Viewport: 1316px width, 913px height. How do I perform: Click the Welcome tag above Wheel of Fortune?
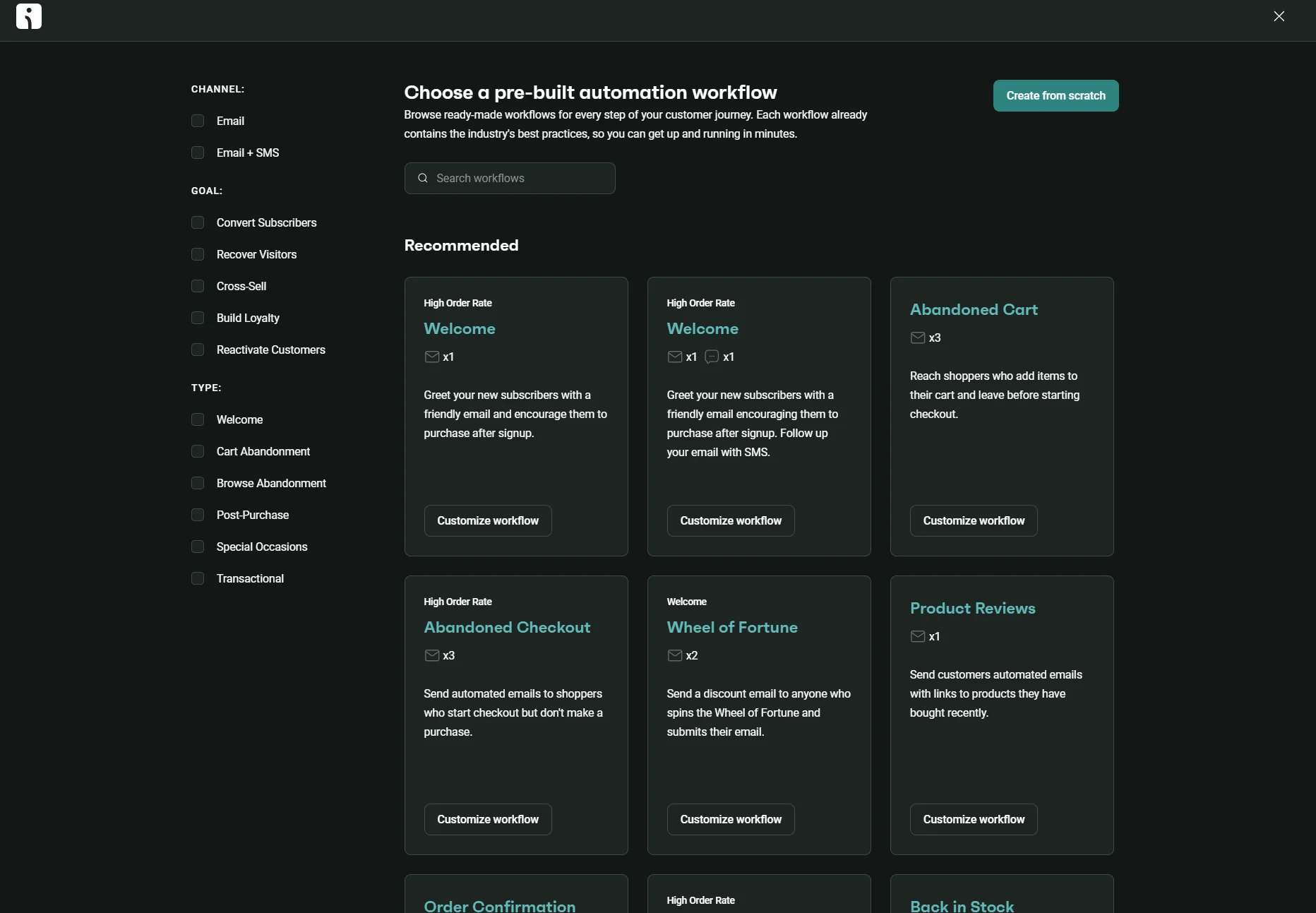pyautogui.click(x=686, y=602)
